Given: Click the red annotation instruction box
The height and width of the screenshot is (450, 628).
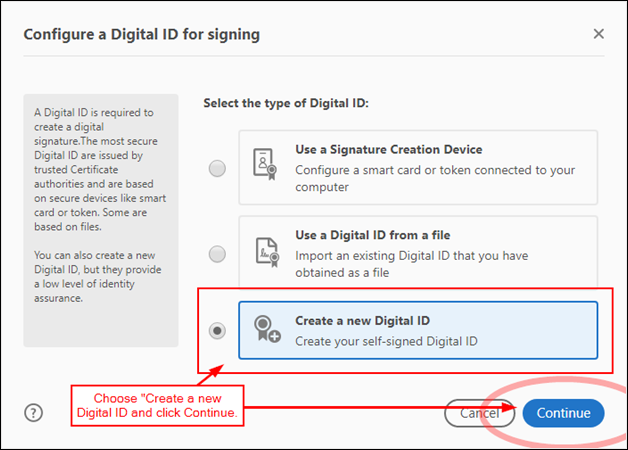Looking at the screenshot, I should coord(157,406).
